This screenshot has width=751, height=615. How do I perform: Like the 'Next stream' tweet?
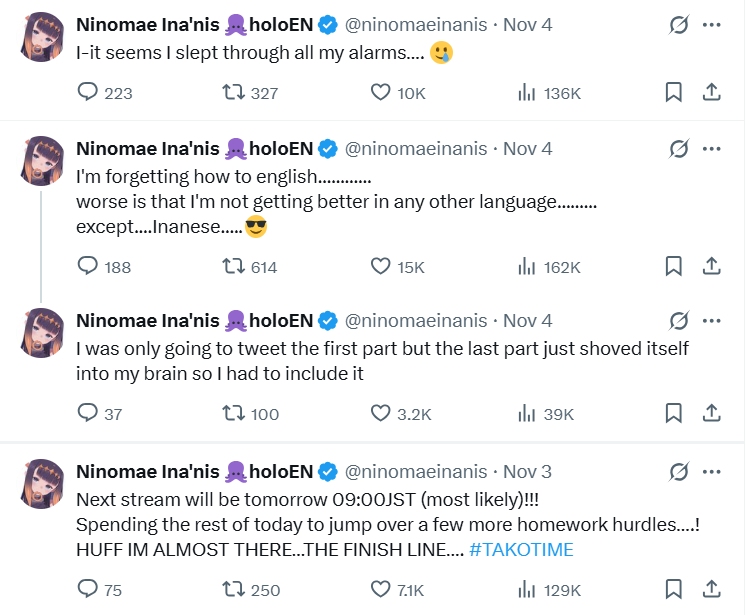381,589
